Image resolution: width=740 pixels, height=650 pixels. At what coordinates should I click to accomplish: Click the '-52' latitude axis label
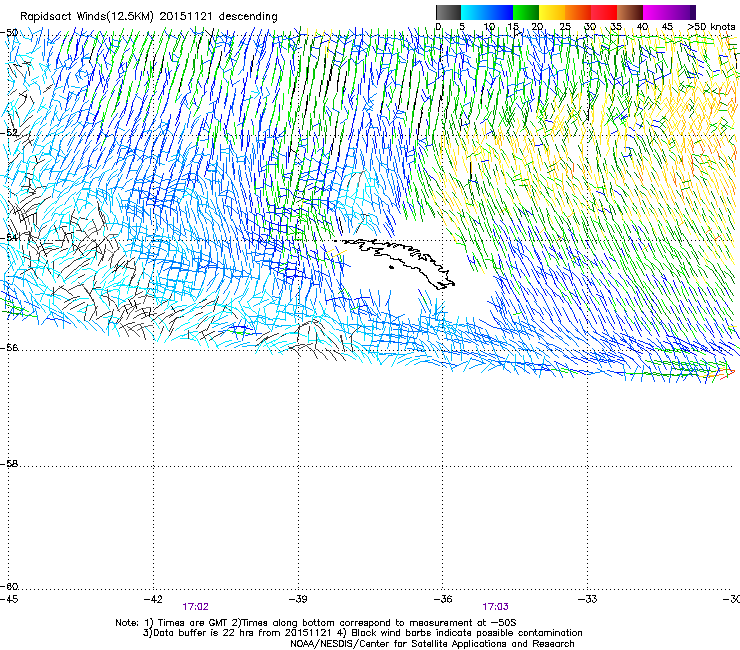coord(9,133)
